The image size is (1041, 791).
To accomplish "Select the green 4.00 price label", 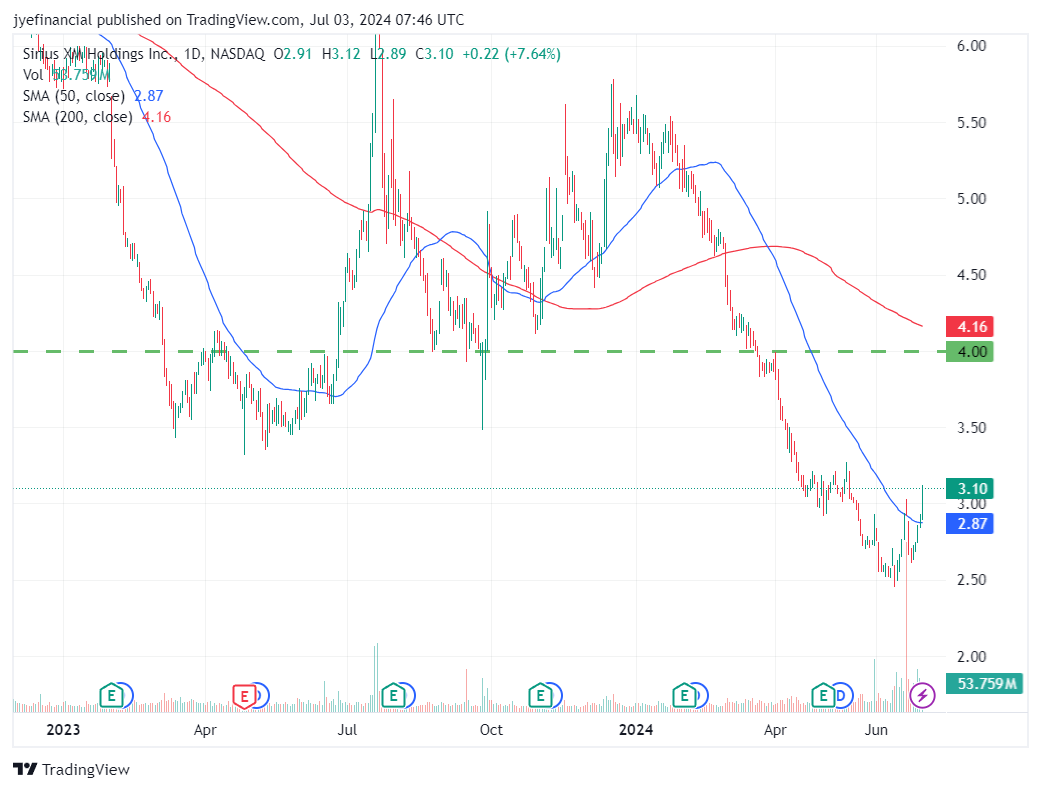I will point(970,351).
